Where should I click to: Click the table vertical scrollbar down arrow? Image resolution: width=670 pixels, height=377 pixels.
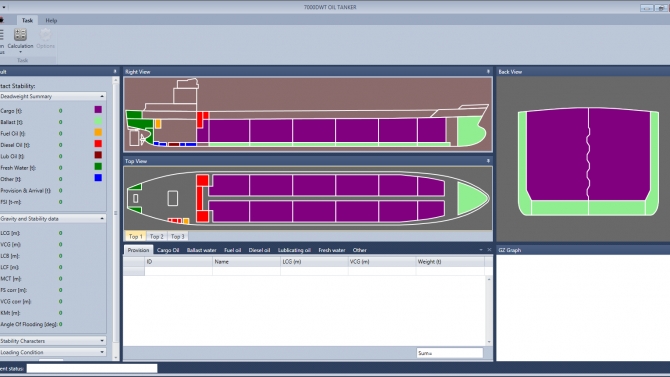tap(489, 342)
